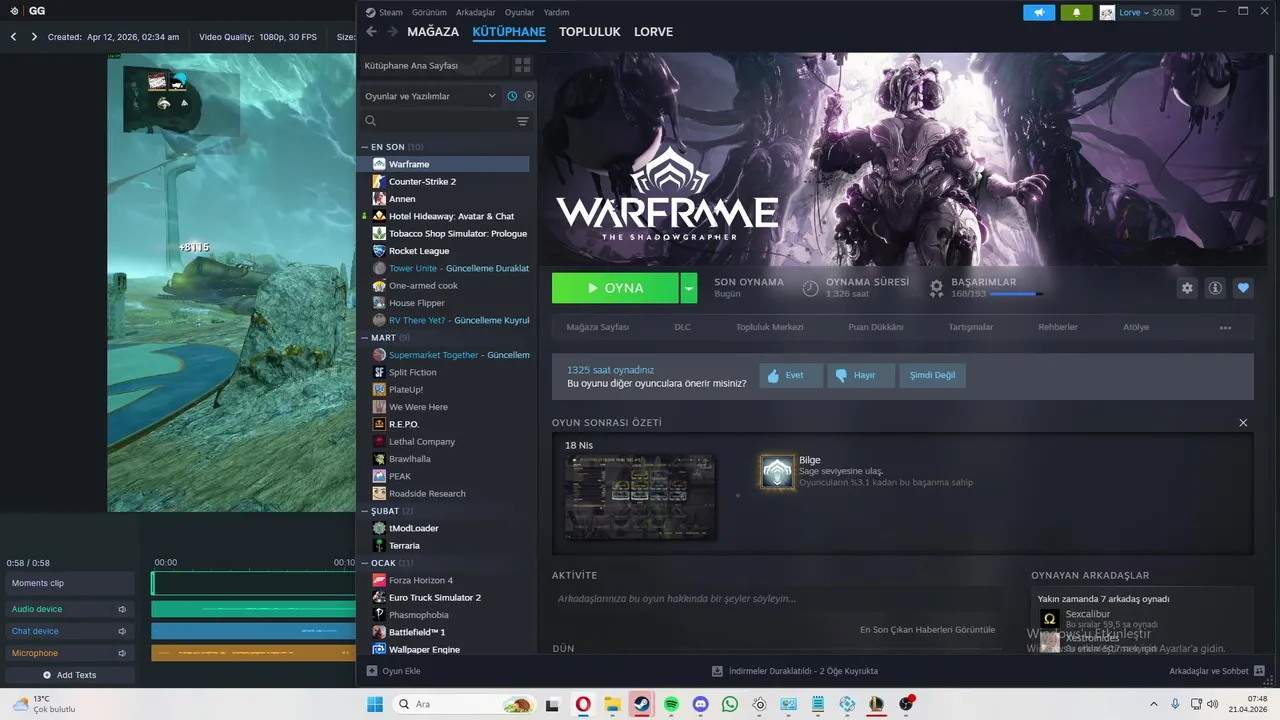Image resolution: width=1280 pixels, height=720 pixels.
Task: Open Friends and Chat icon
Action: coord(1260,671)
